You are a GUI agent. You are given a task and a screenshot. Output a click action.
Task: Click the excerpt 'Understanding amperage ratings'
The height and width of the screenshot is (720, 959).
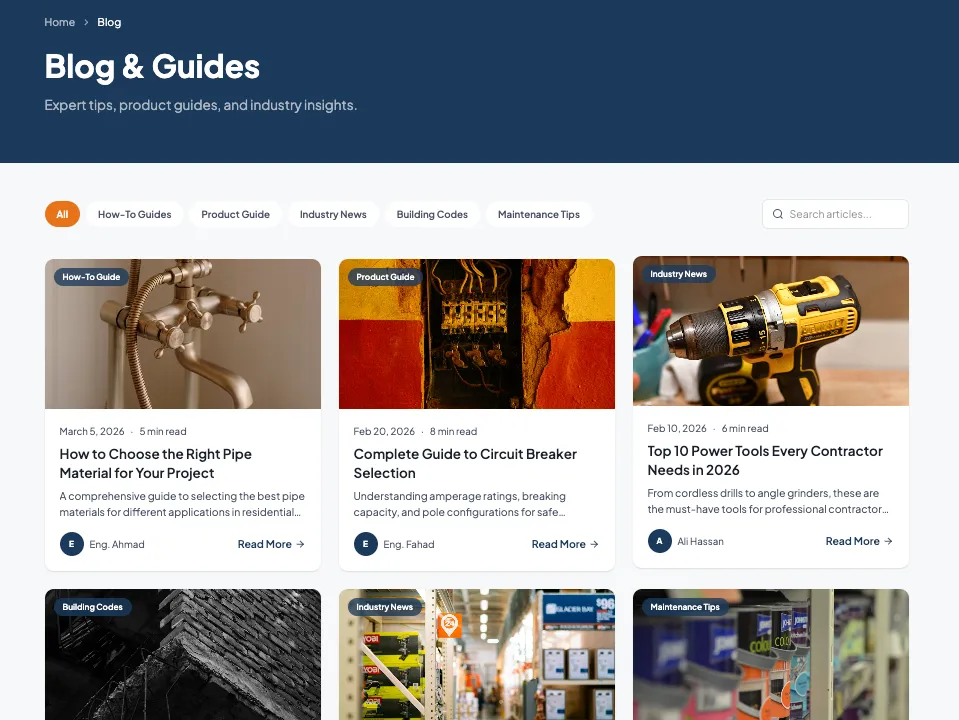tap(460, 504)
